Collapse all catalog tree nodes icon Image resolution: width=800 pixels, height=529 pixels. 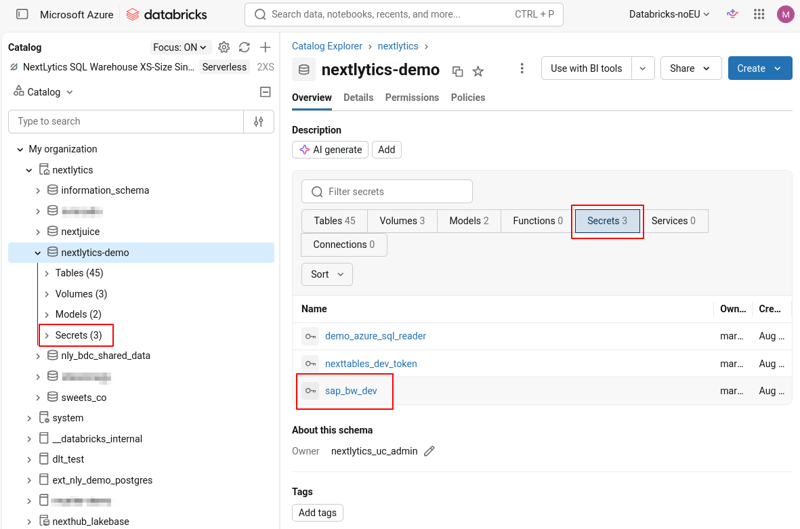point(265,92)
